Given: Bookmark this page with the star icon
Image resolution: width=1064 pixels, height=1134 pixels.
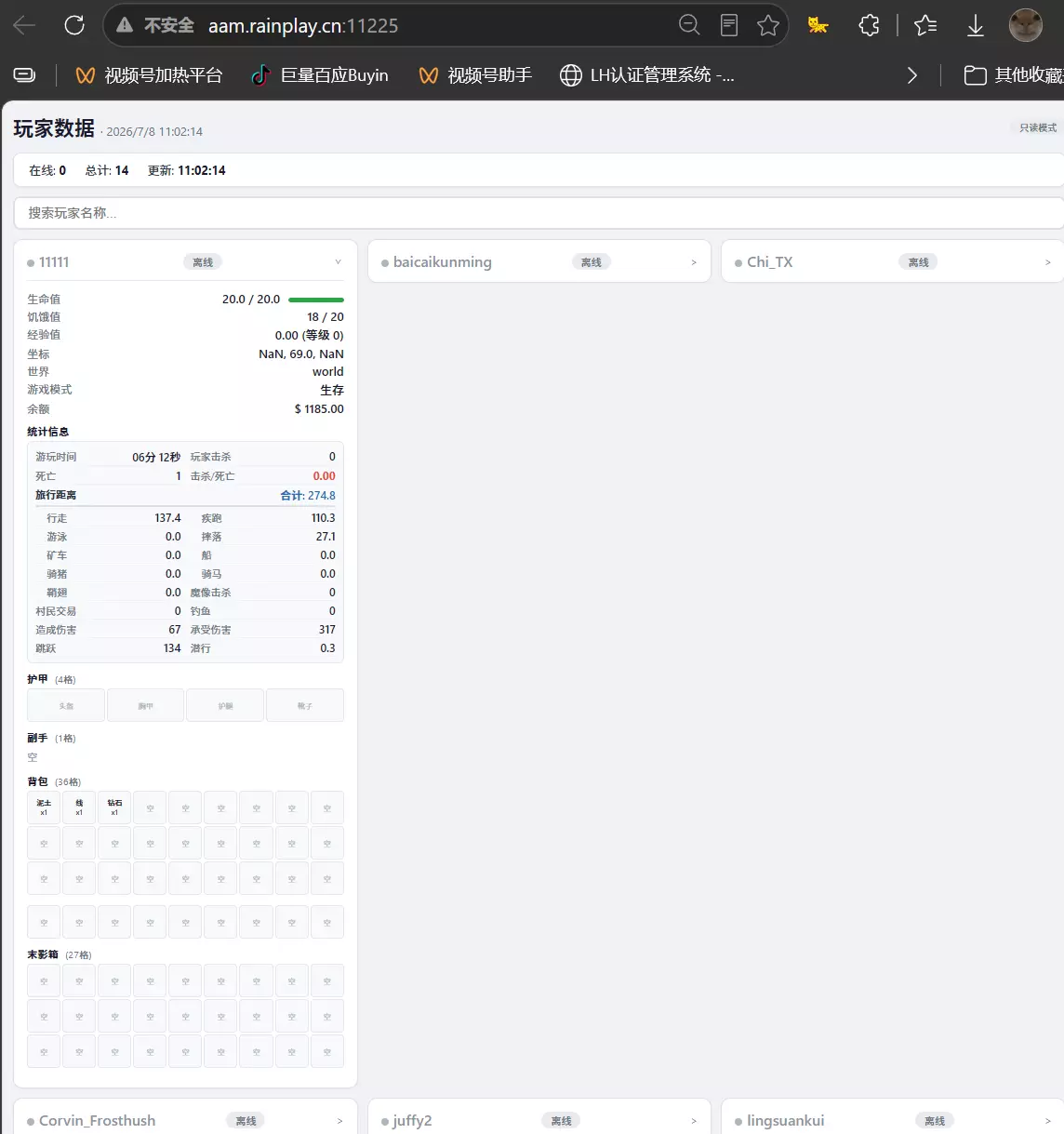Looking at the screenshot, I should (768, 25).
